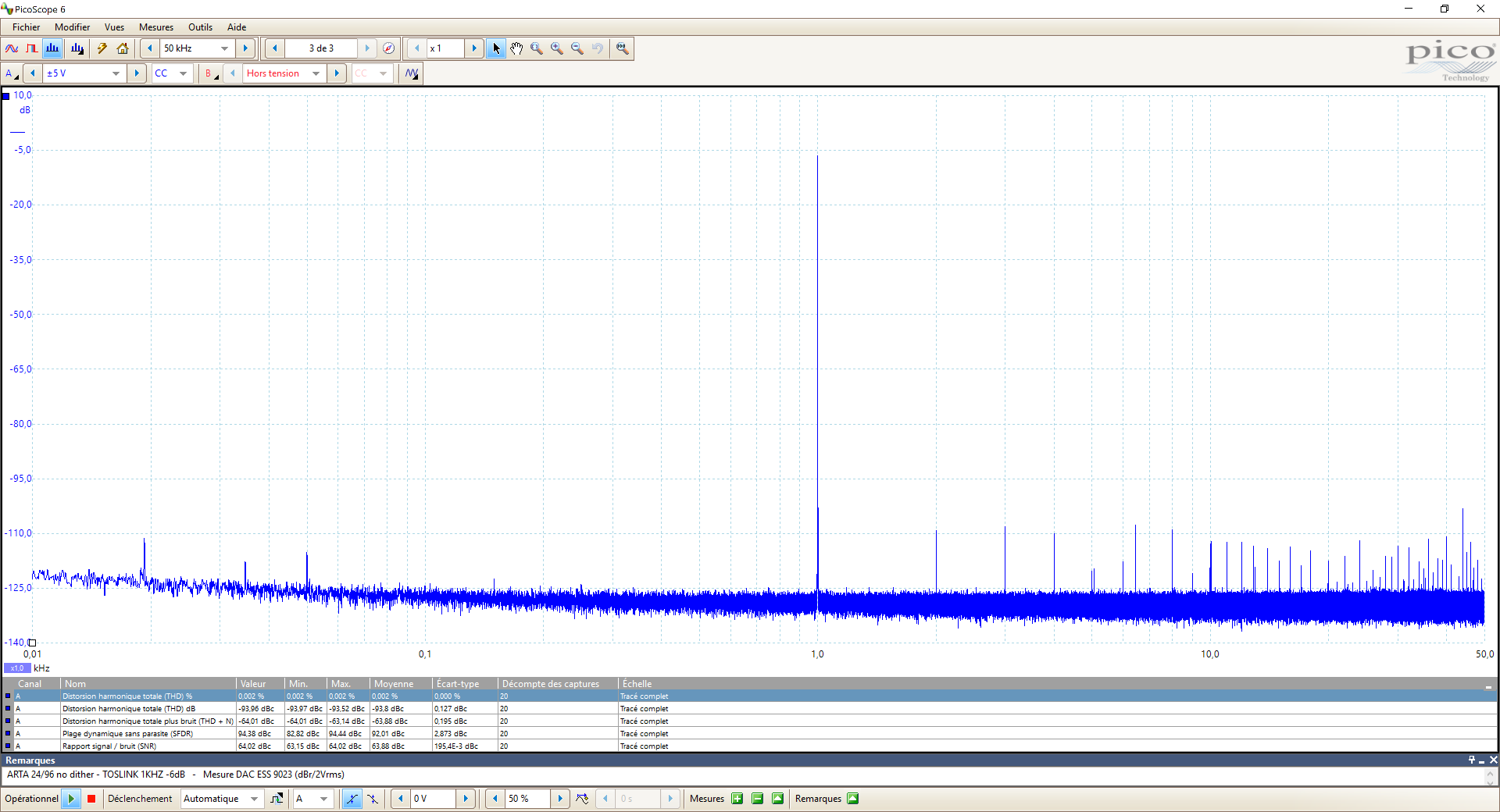
Task: Open the Vues menu
Action: pos(114,27)
